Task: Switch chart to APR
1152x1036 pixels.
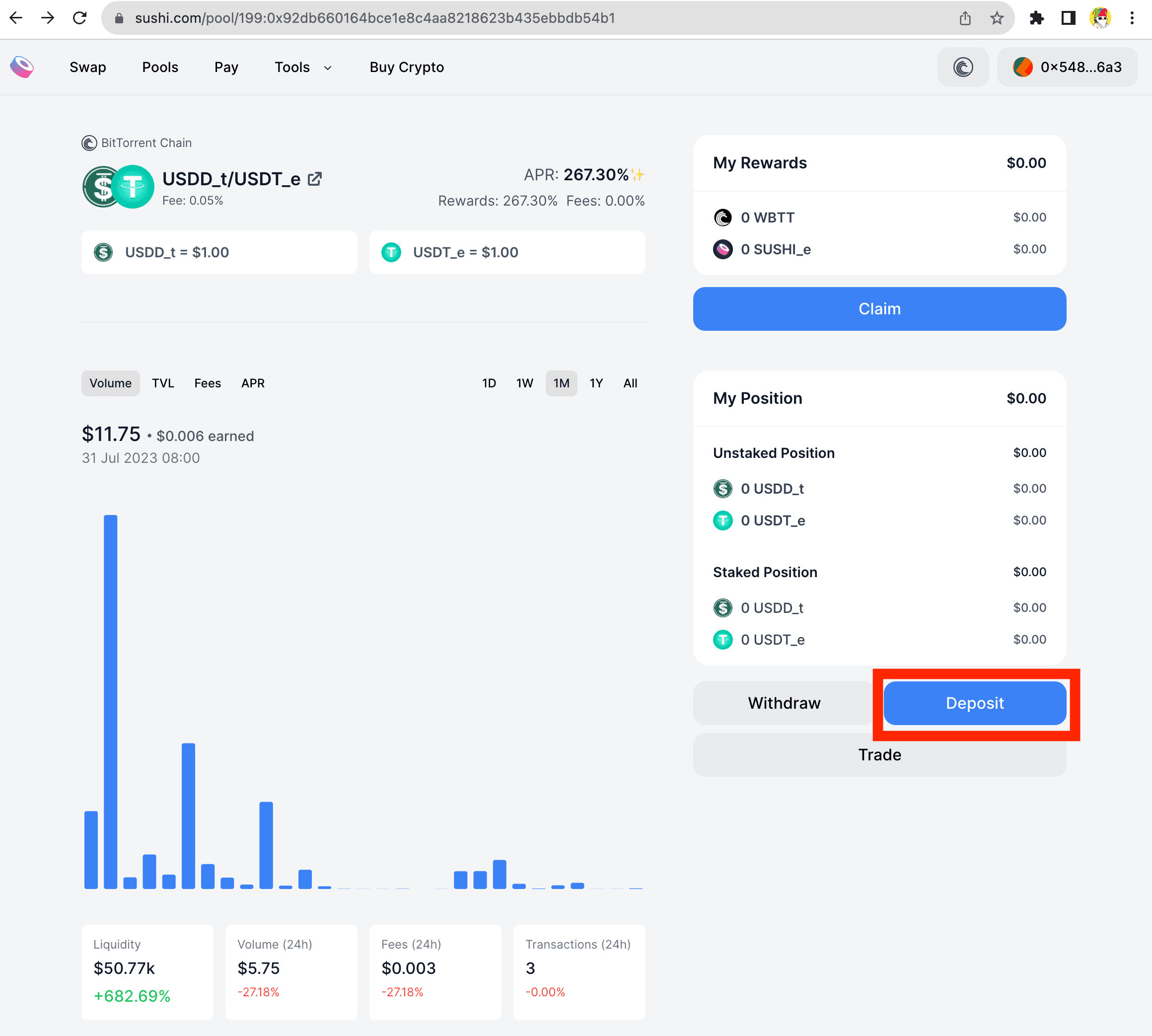Action: click(x=253, y=383)
